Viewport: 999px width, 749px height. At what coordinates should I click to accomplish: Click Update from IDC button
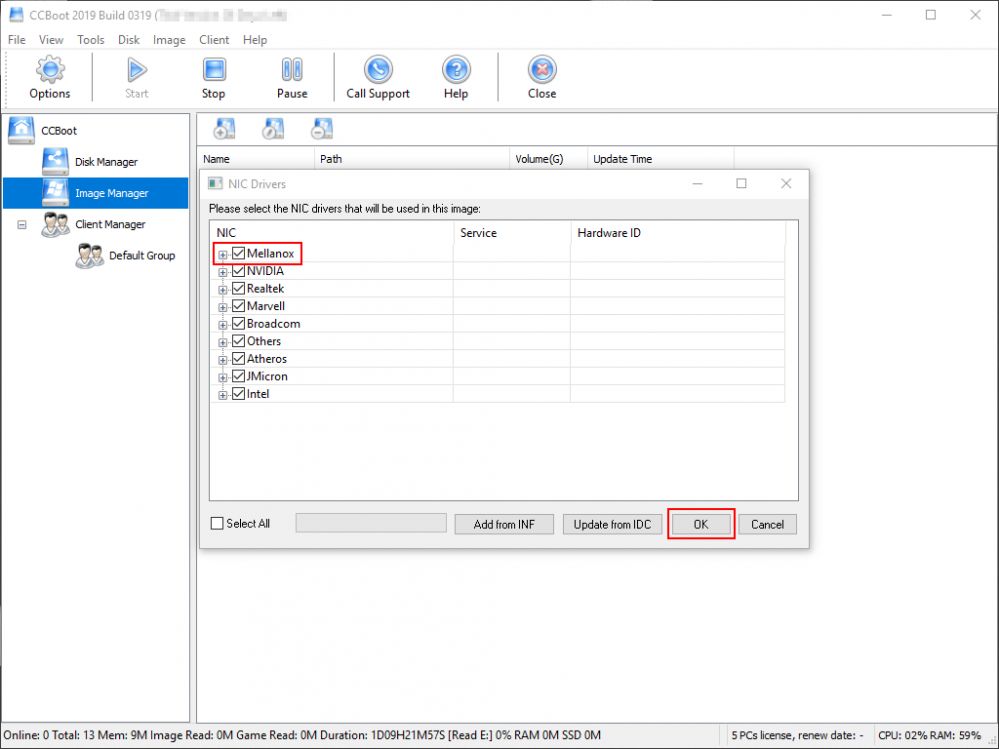coord(612,524)
